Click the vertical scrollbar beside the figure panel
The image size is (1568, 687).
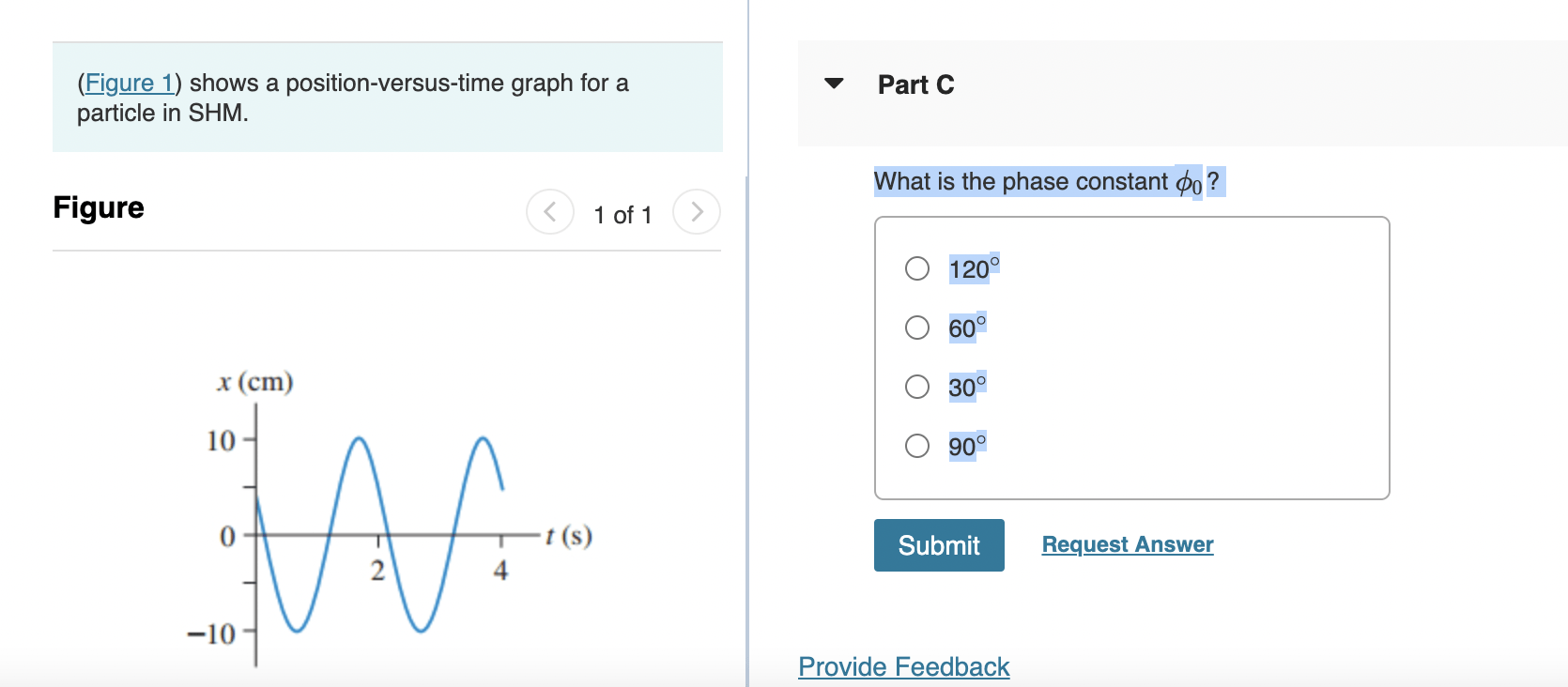click(747, 422)
